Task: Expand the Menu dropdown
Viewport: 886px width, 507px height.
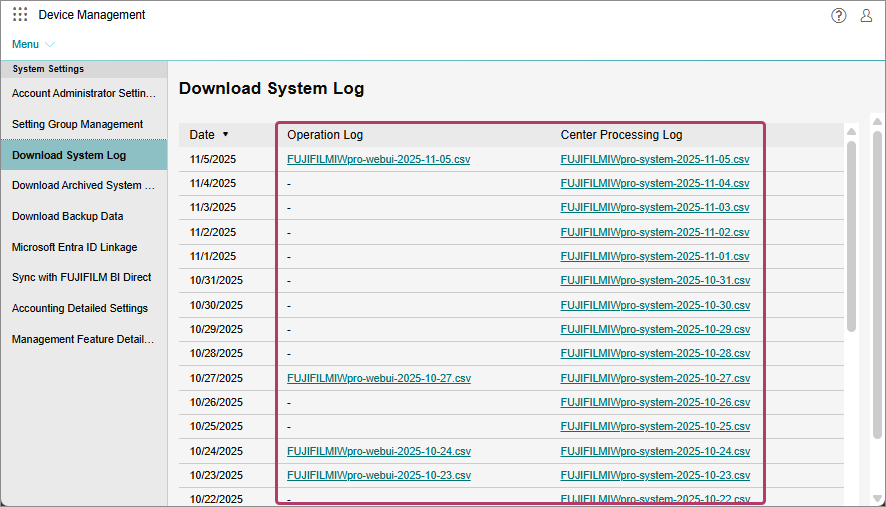Action: click(33, 44)
